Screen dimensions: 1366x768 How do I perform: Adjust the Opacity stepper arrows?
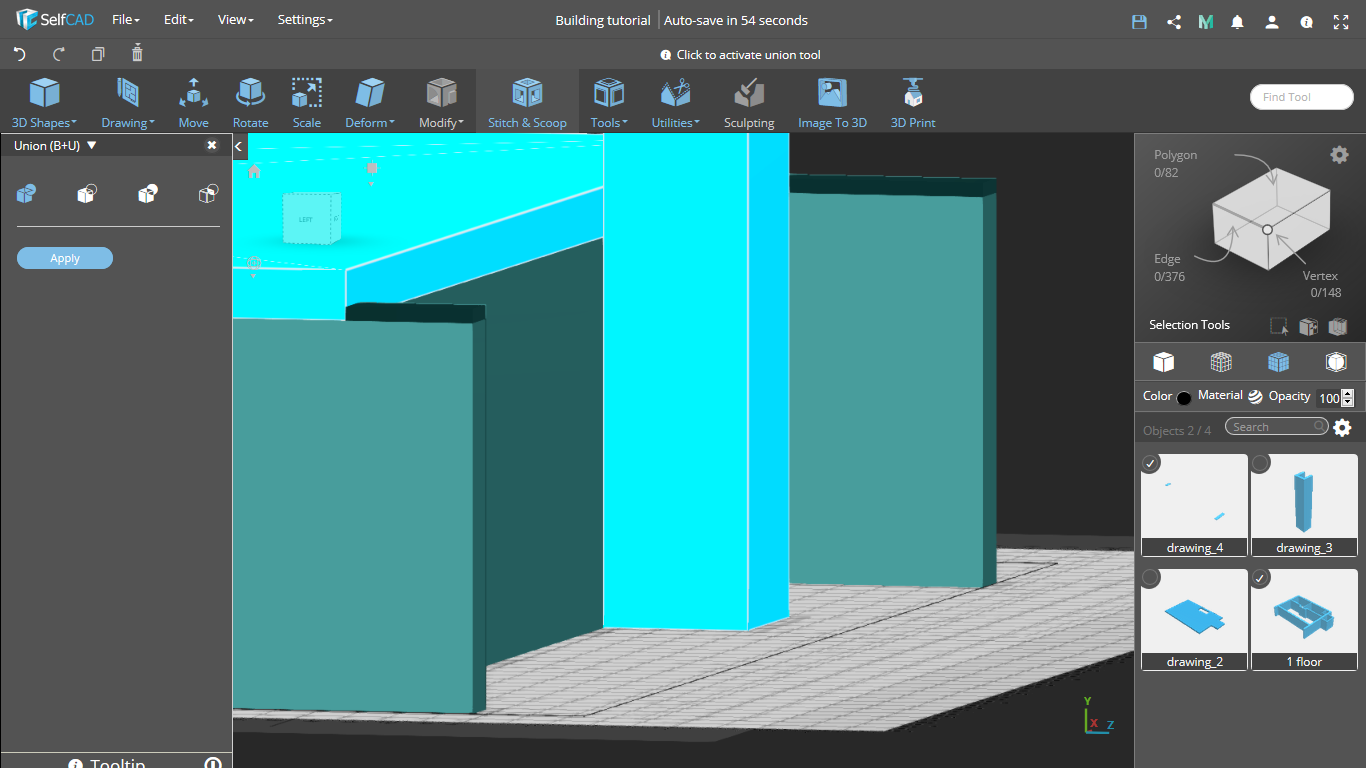1347,398
